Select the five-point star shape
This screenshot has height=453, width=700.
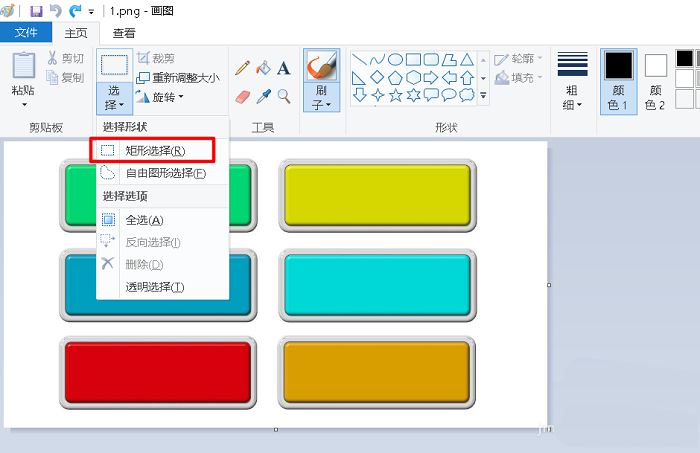(x=395, y=95)
